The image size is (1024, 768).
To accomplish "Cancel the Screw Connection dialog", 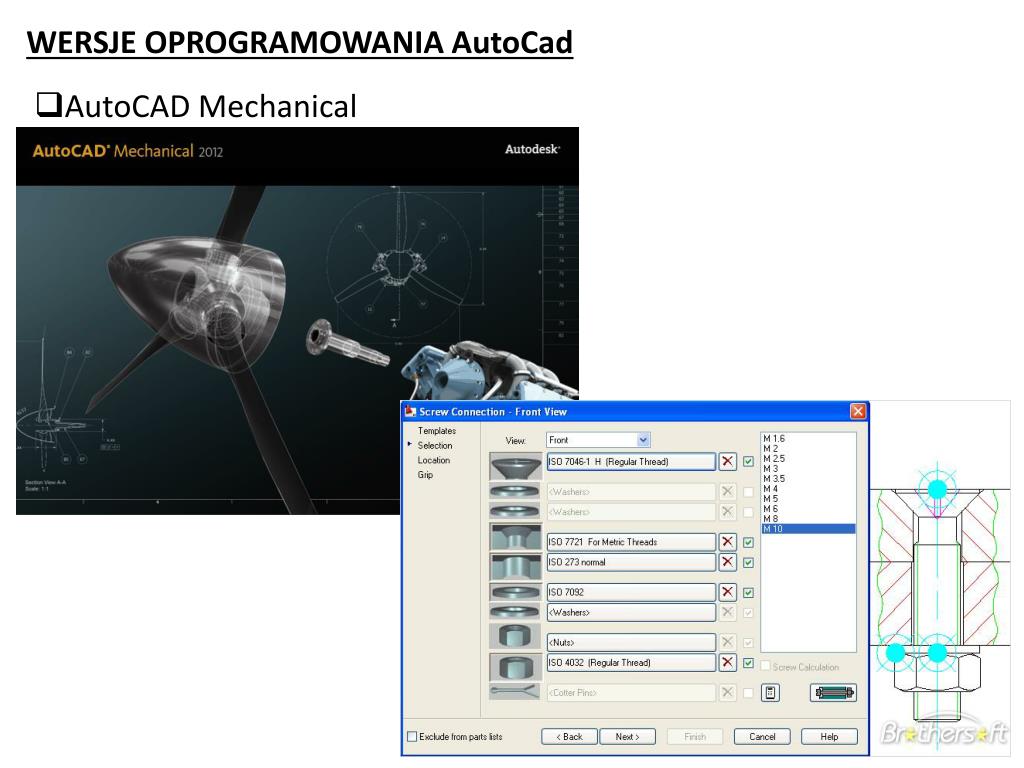I will tap(762, 737).
